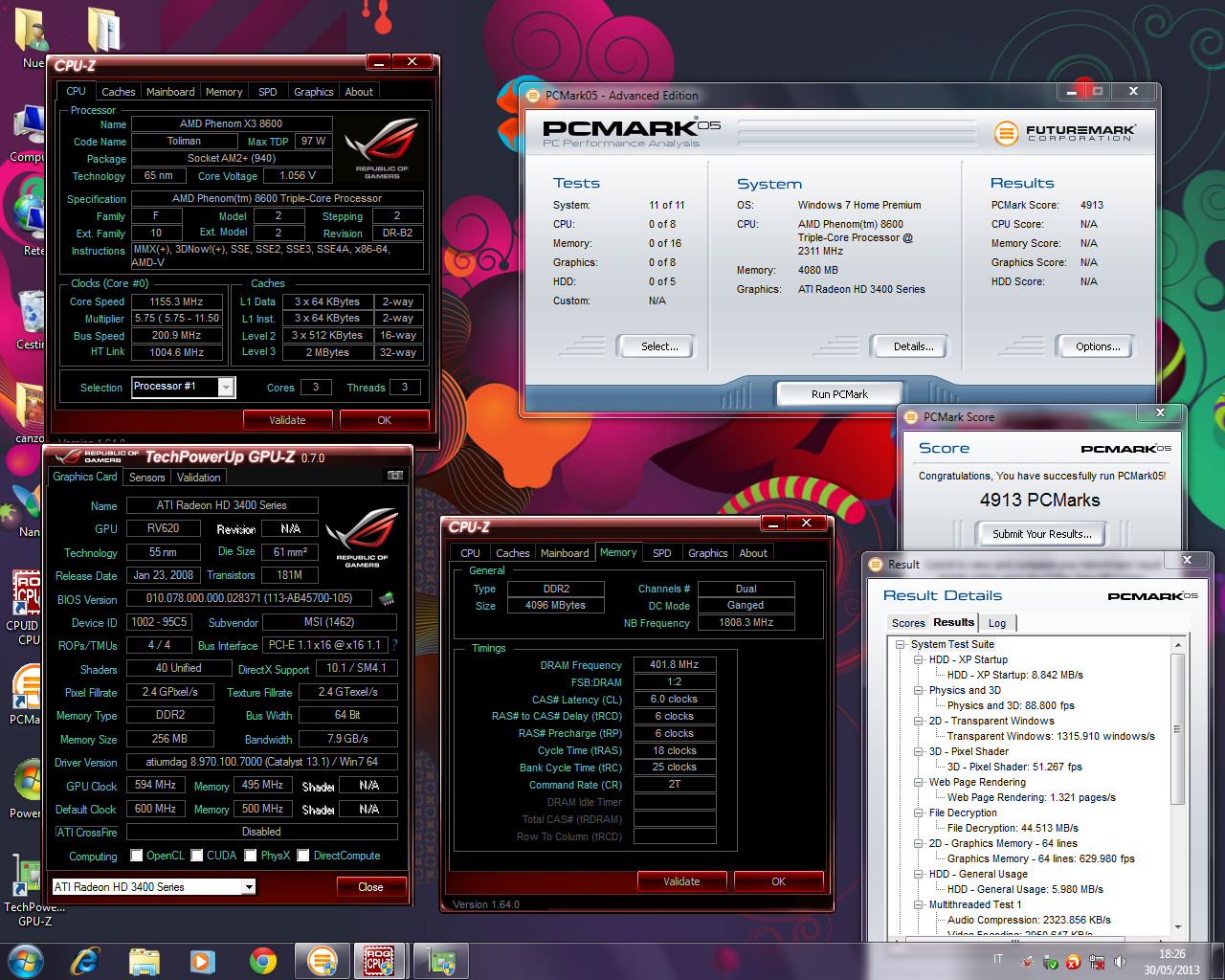
Task: Collapse the 3D - Pixel Shader node
Action: click(919, 752)
